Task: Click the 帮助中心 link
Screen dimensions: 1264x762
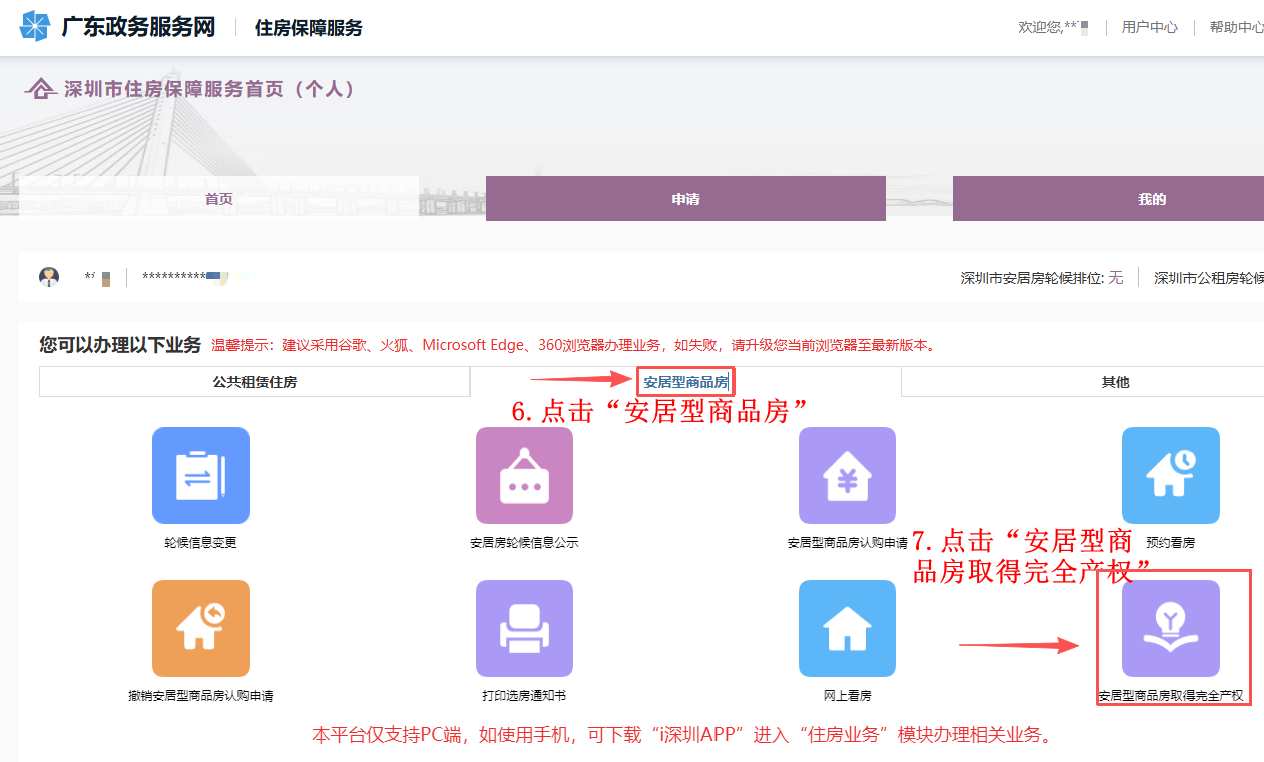Action: point(1236,28)
